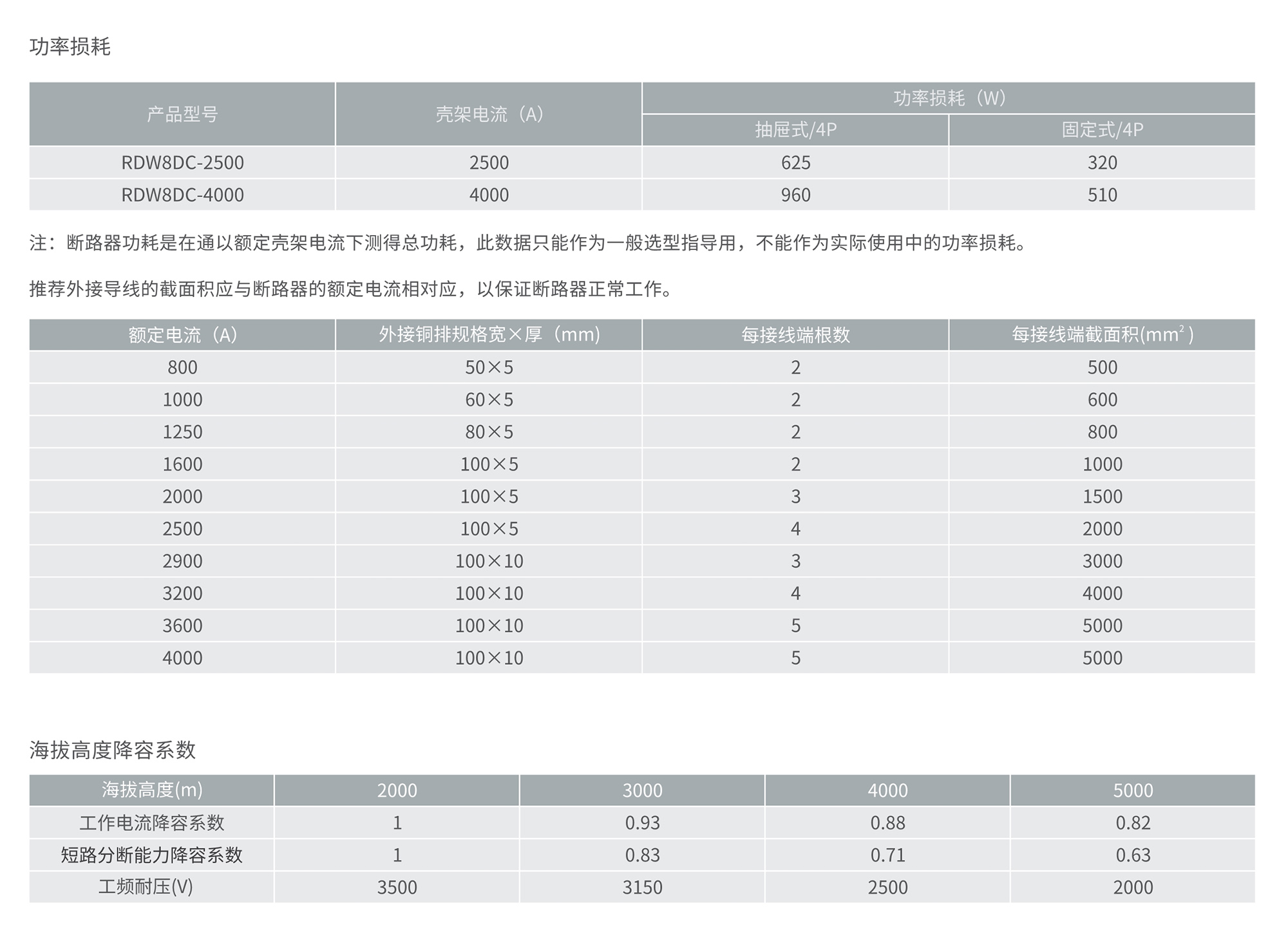Click the RDW8DC-4000 model cell

click(x=182, y=195)
